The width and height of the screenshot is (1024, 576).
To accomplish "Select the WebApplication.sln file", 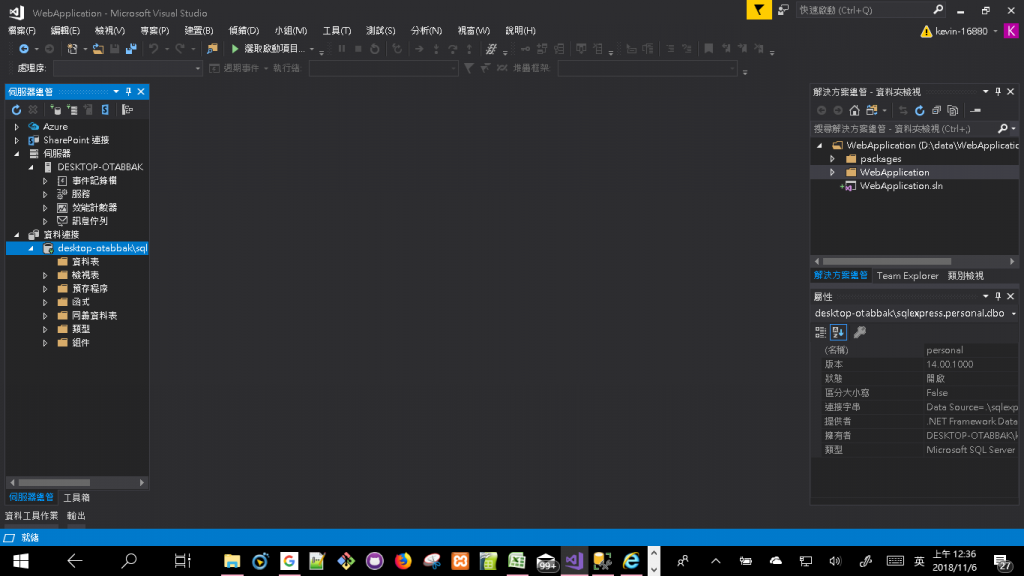I will 901,186.
